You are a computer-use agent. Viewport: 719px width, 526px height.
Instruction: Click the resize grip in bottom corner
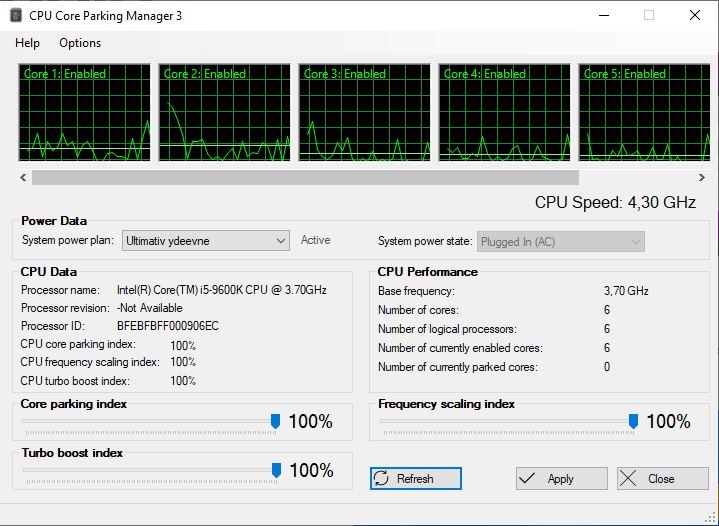coord(712,519)
